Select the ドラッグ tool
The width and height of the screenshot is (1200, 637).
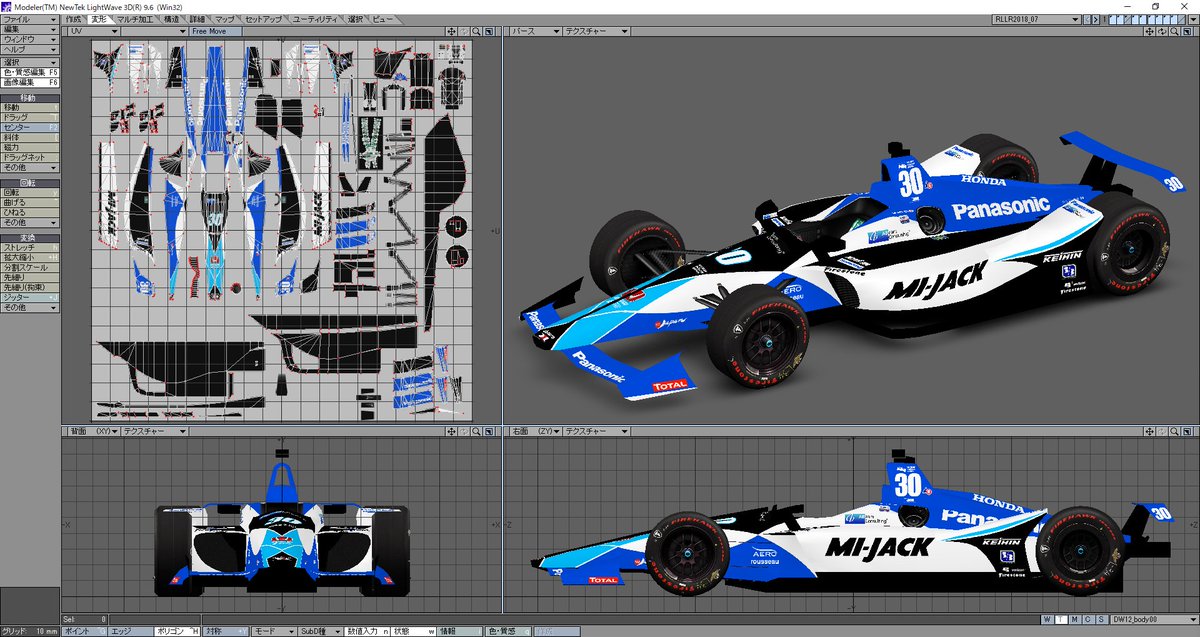click(30, 118)
